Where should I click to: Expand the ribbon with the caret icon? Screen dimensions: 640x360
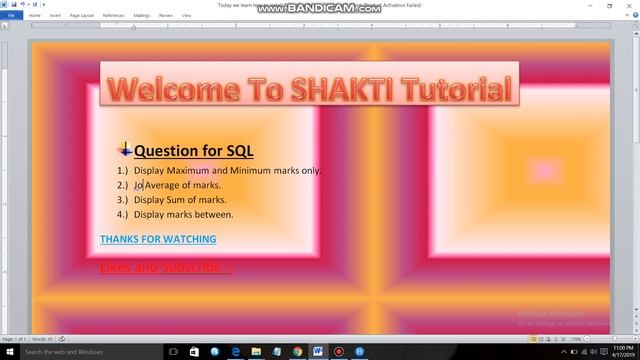coord(627,15)
